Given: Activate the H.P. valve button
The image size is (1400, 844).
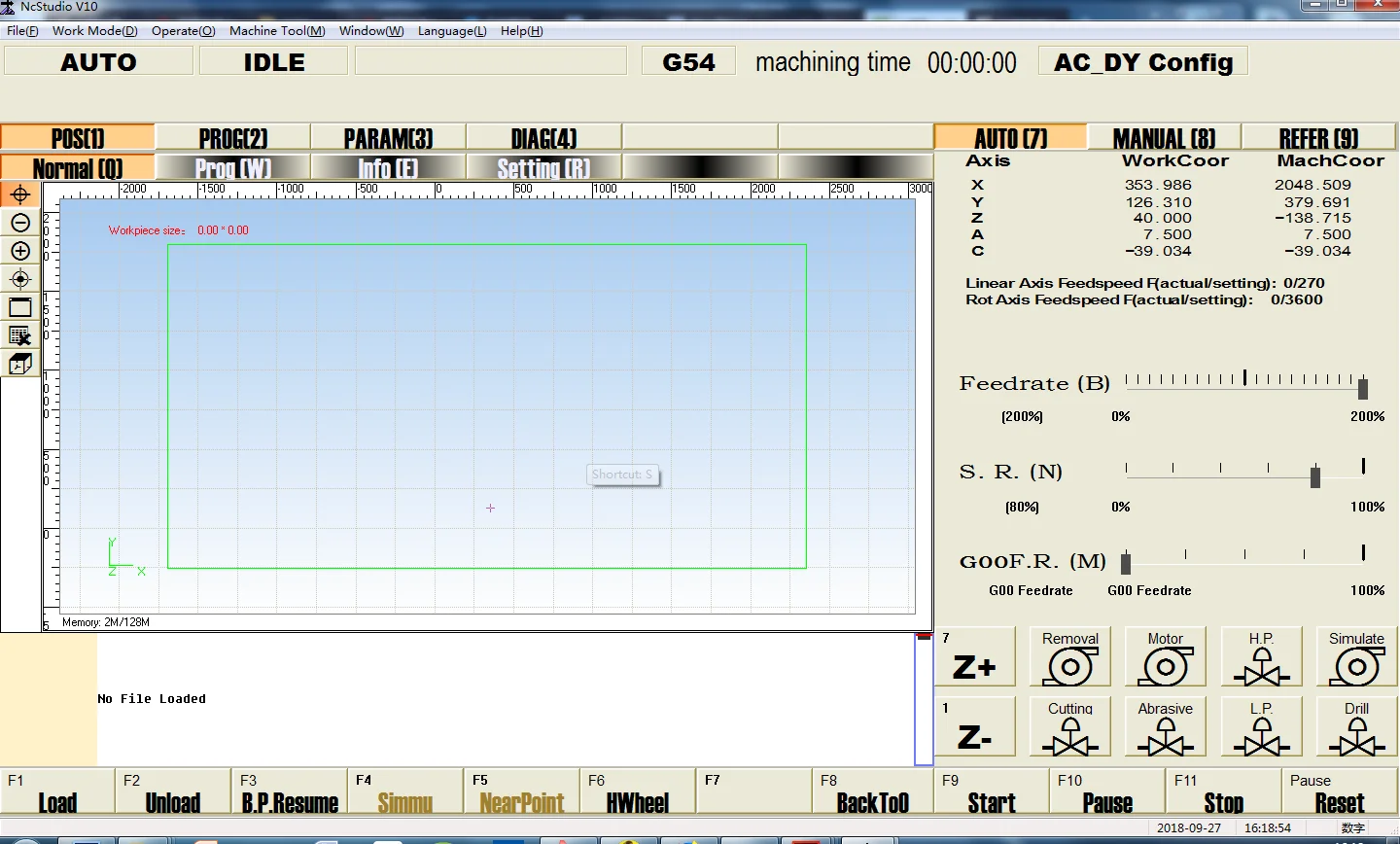Looking at the screenshot, I should (1261, 658).
